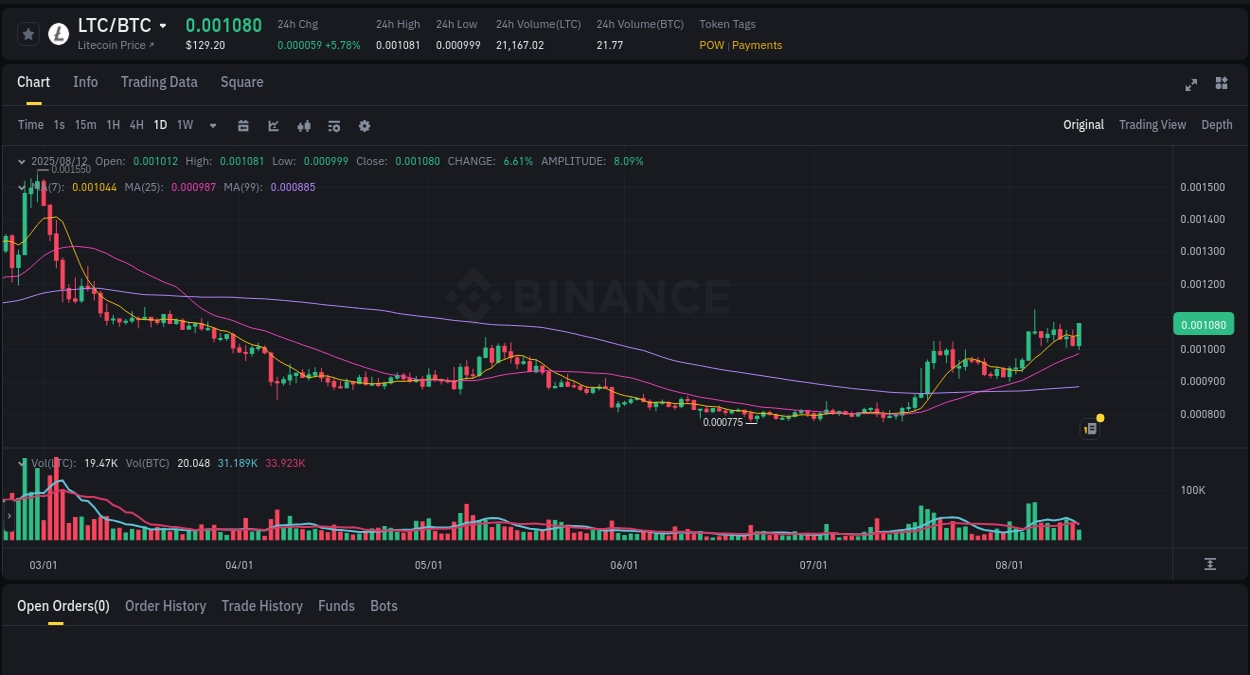Switch to the Trading View chart mode
The image size is (1250, 675).
tap(1152, 125)
